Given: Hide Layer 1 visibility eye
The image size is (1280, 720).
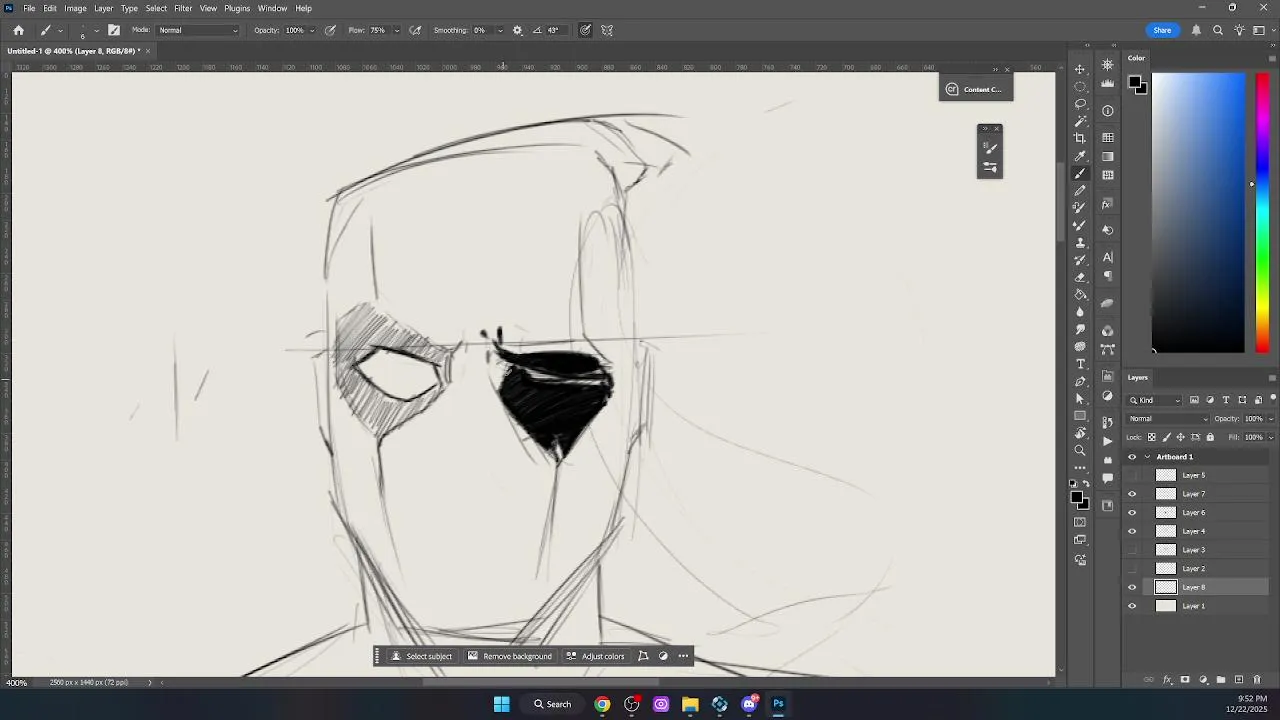Looking at the screenshot, I should coord(1132,606).
